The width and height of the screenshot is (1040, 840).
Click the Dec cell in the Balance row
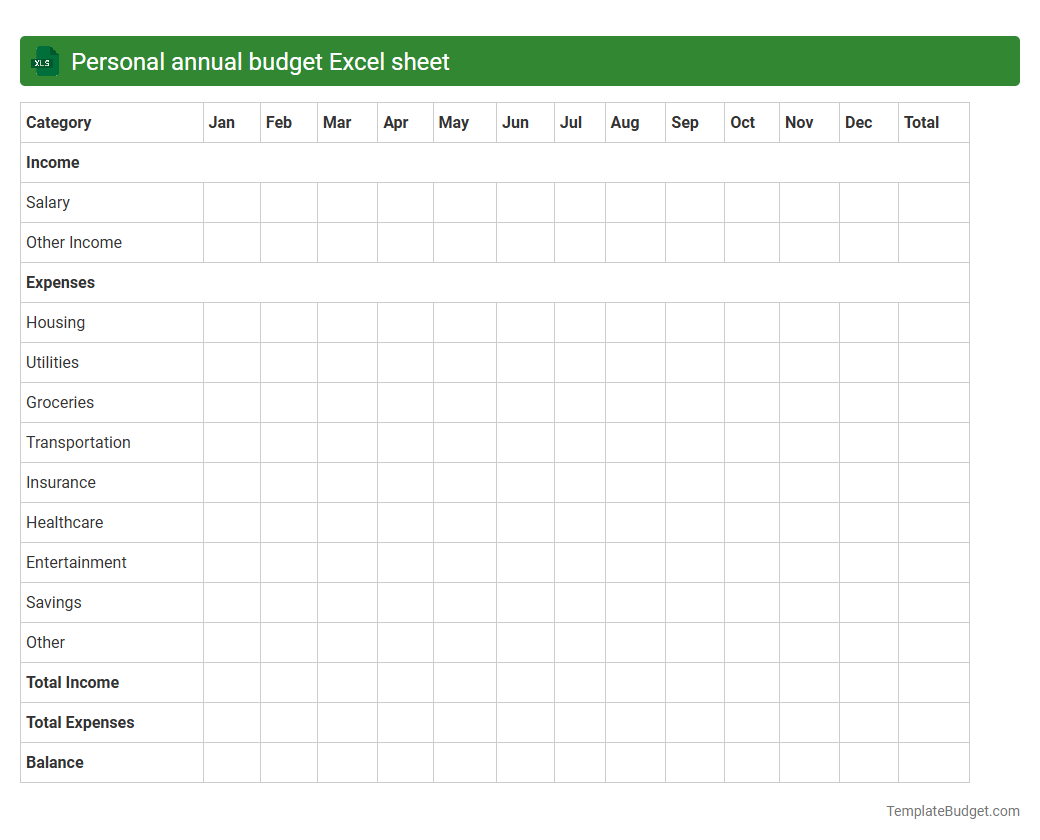coord(868,762)
